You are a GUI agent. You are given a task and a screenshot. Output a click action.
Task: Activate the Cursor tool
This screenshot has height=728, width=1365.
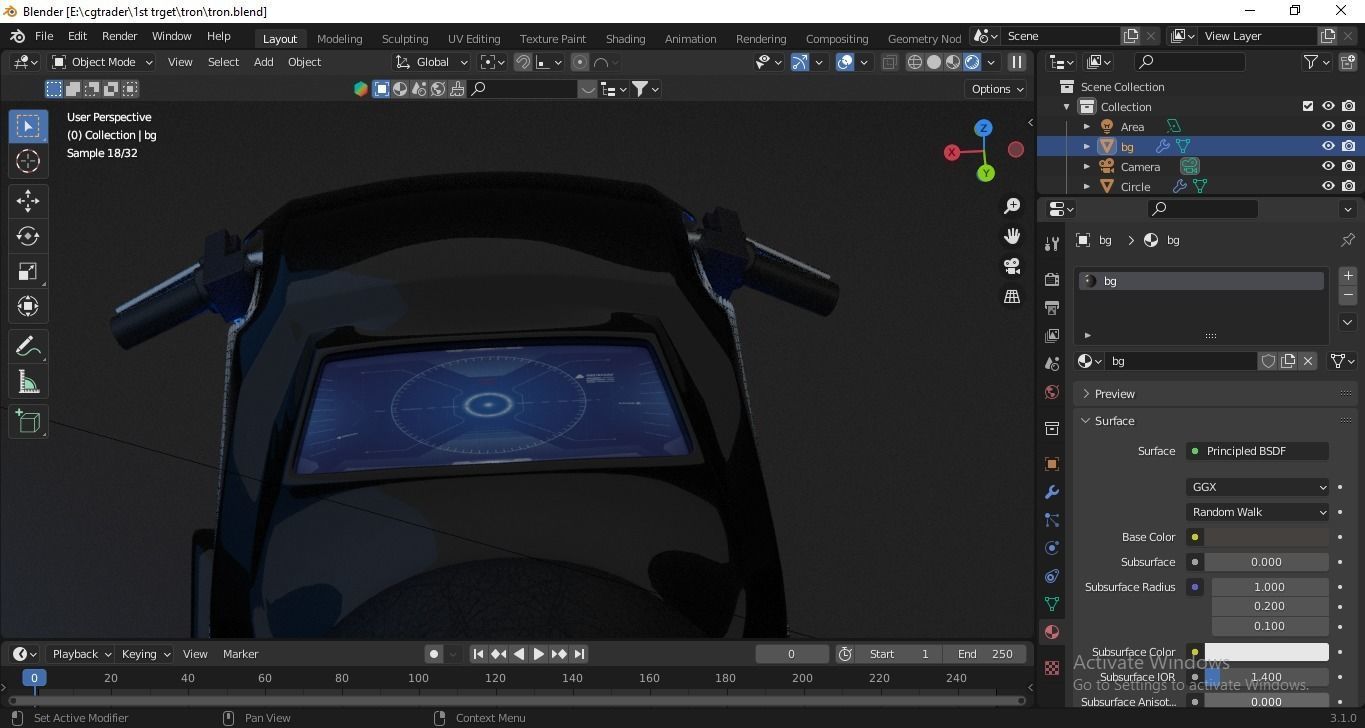[28, 161]
